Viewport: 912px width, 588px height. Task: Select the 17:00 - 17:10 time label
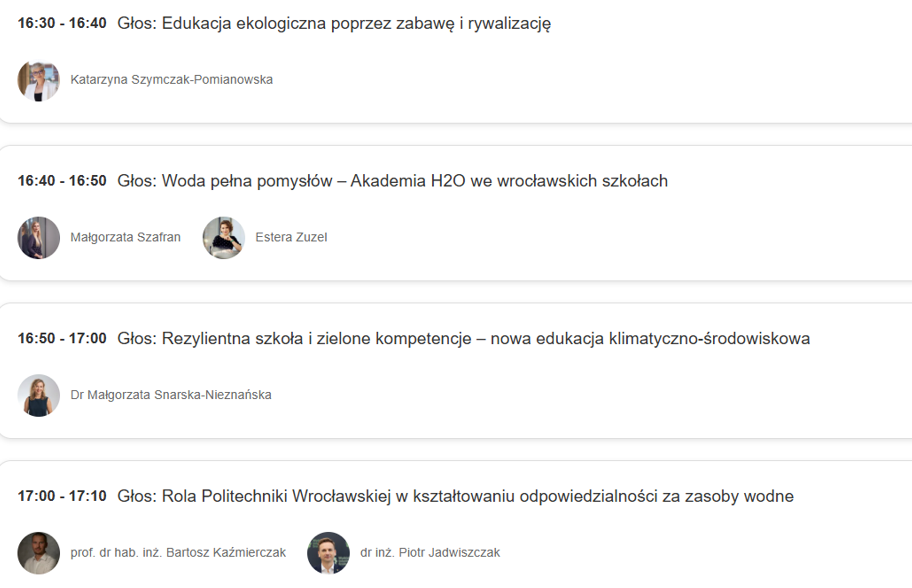[x=62, y=496]
